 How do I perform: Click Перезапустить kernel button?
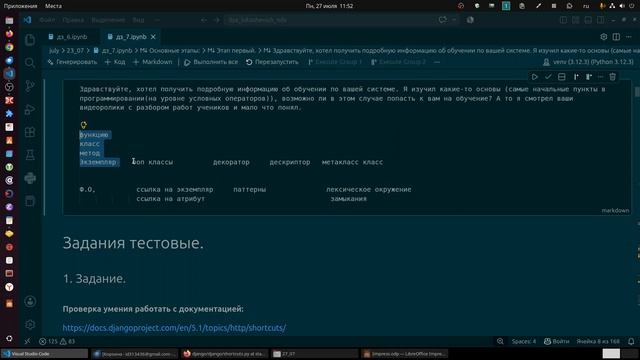tap(272, 62)
